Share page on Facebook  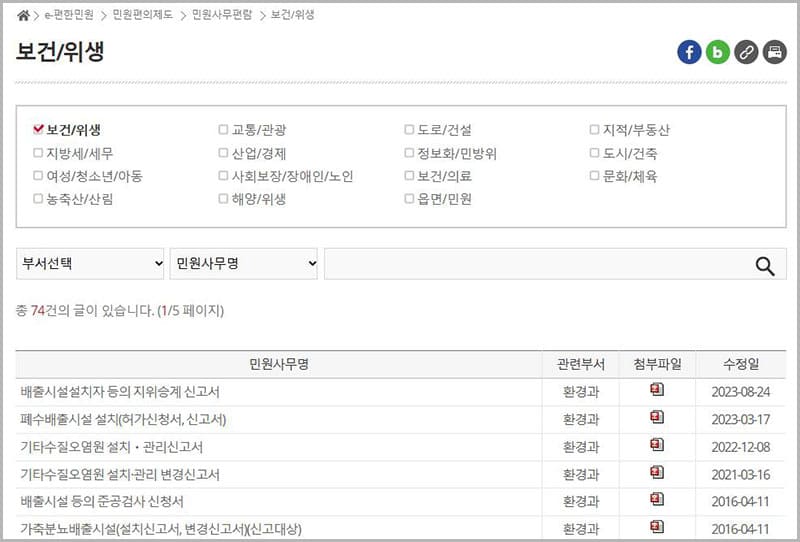[689, 52]
